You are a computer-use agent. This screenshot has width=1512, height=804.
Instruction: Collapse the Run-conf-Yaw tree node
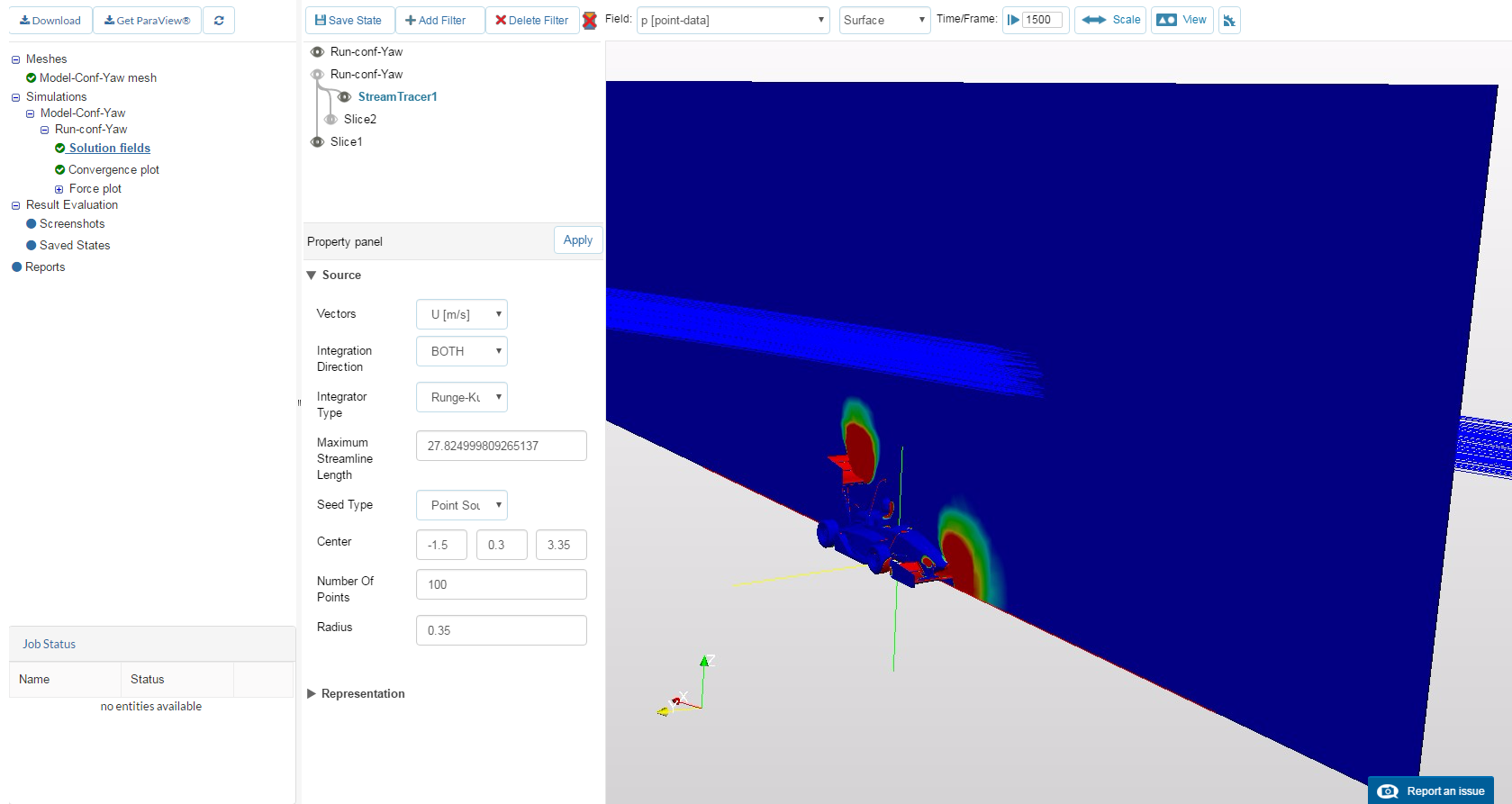[x=44, y=130]
